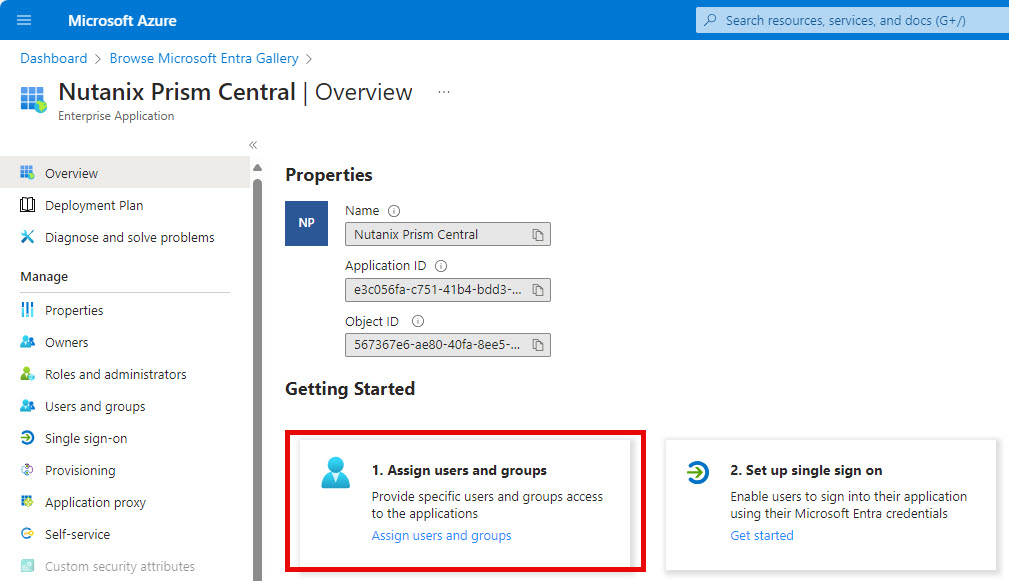Click the '1. Assign users and groups' heading
This screenshot has width=1009, height=581.
tap(459, 470)
